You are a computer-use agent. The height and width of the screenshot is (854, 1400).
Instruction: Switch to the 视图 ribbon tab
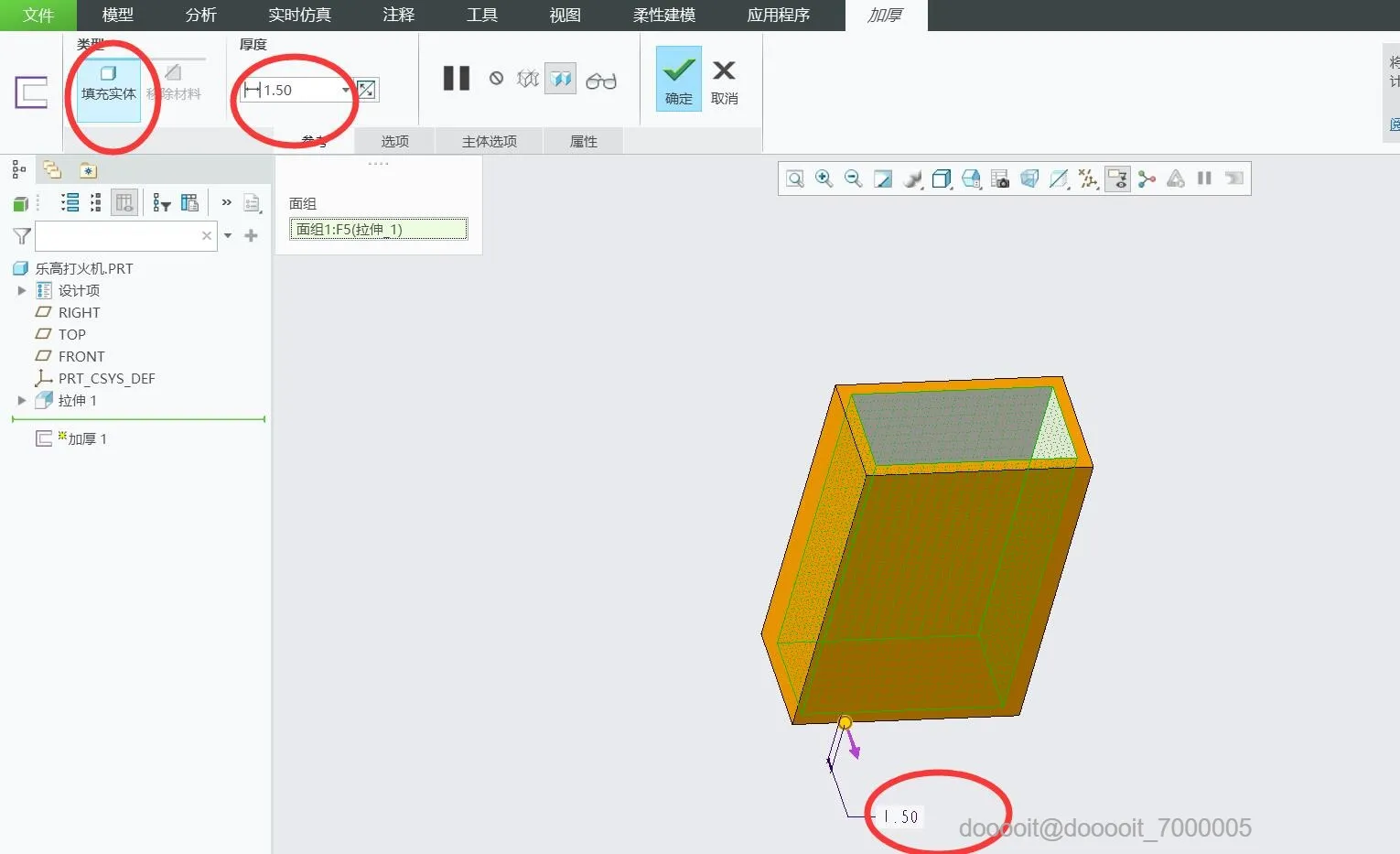pyautogui.click(x=565, y=16)
